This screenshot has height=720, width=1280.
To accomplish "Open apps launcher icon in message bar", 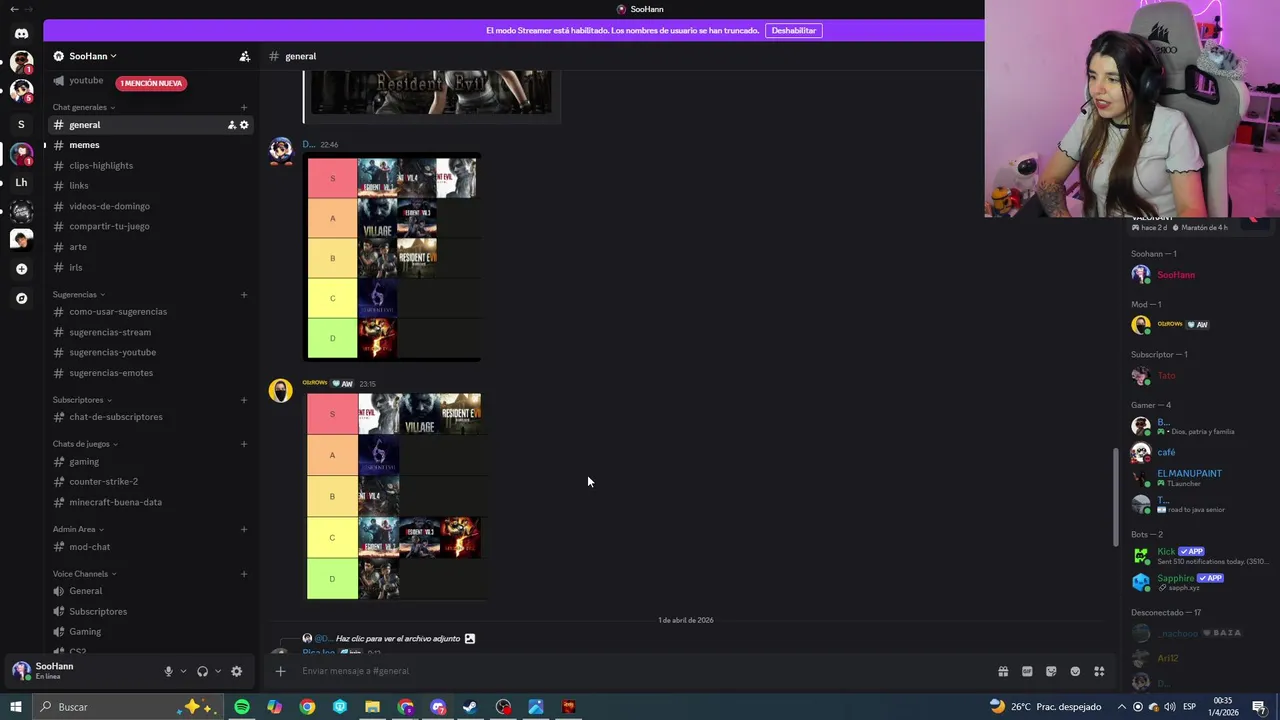I will pyautogui.click(x=1099, y=671).
